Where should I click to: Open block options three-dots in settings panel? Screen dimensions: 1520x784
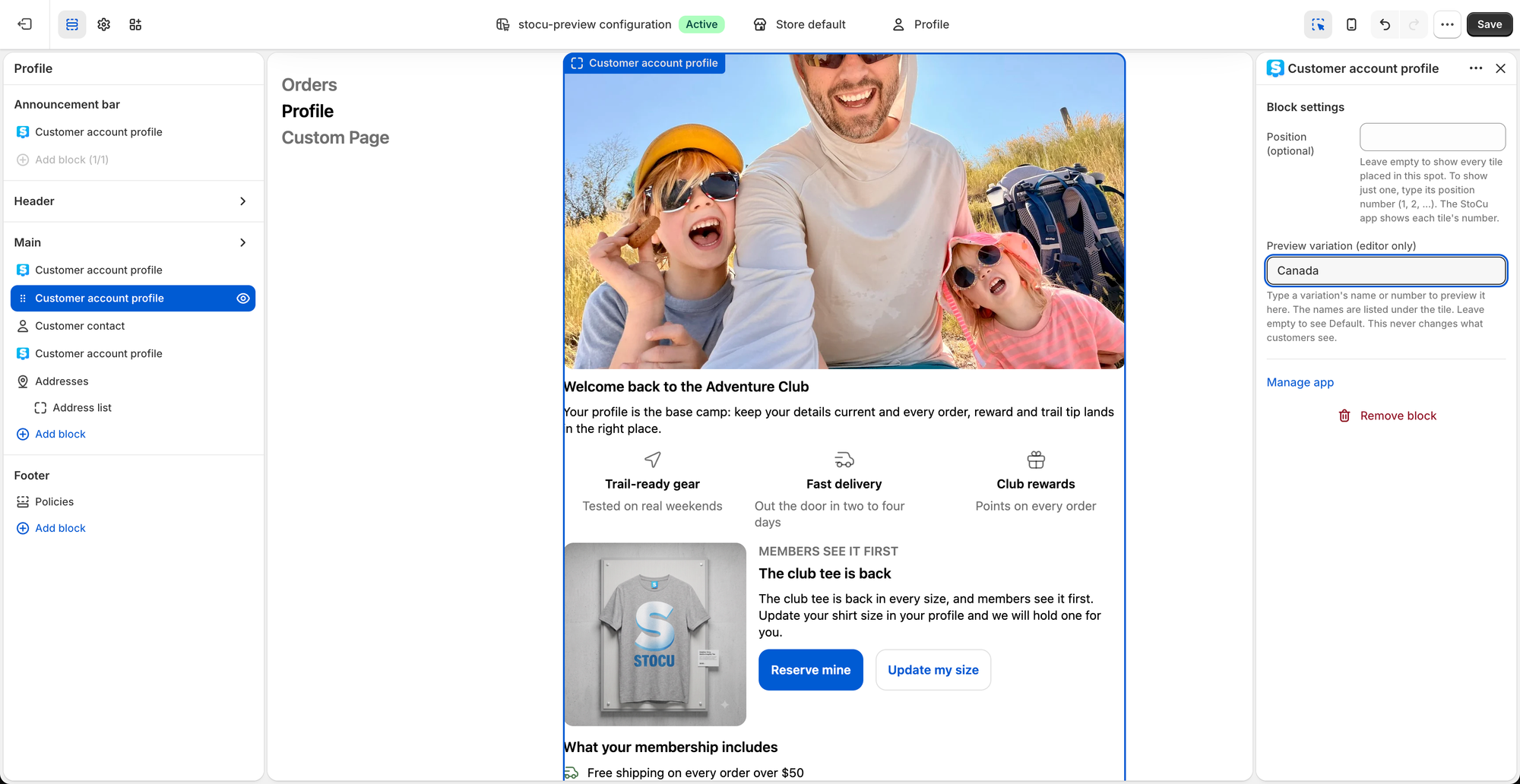coord(1476,68)
